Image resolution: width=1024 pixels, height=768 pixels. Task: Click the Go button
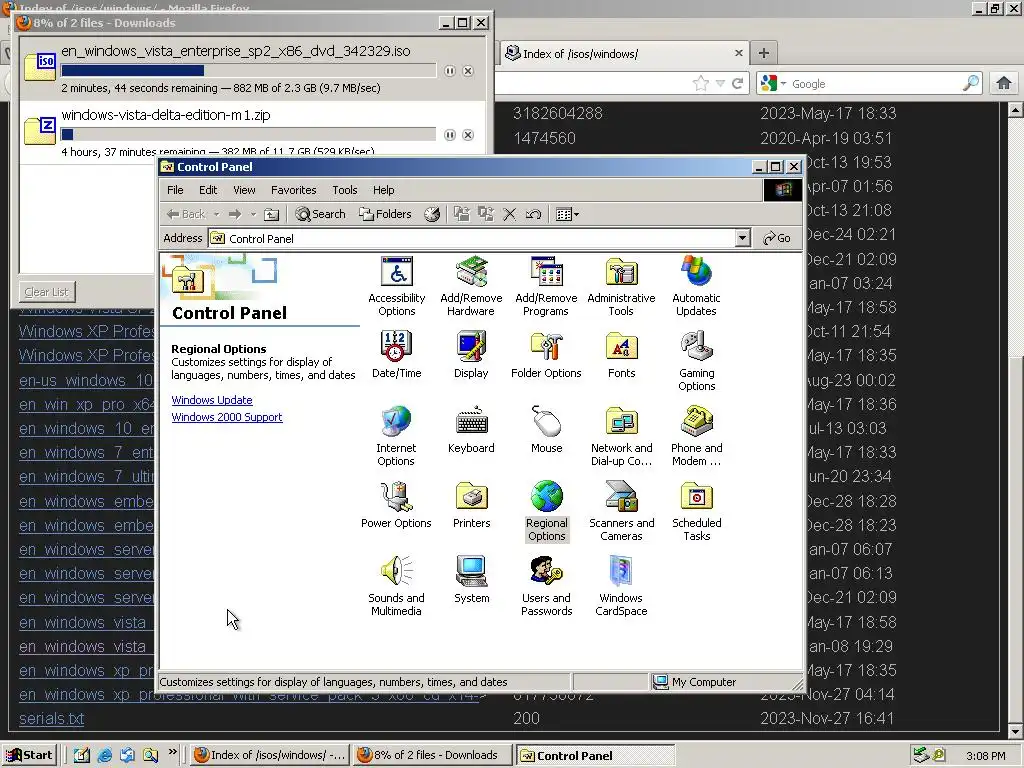(x=776, y=238)
